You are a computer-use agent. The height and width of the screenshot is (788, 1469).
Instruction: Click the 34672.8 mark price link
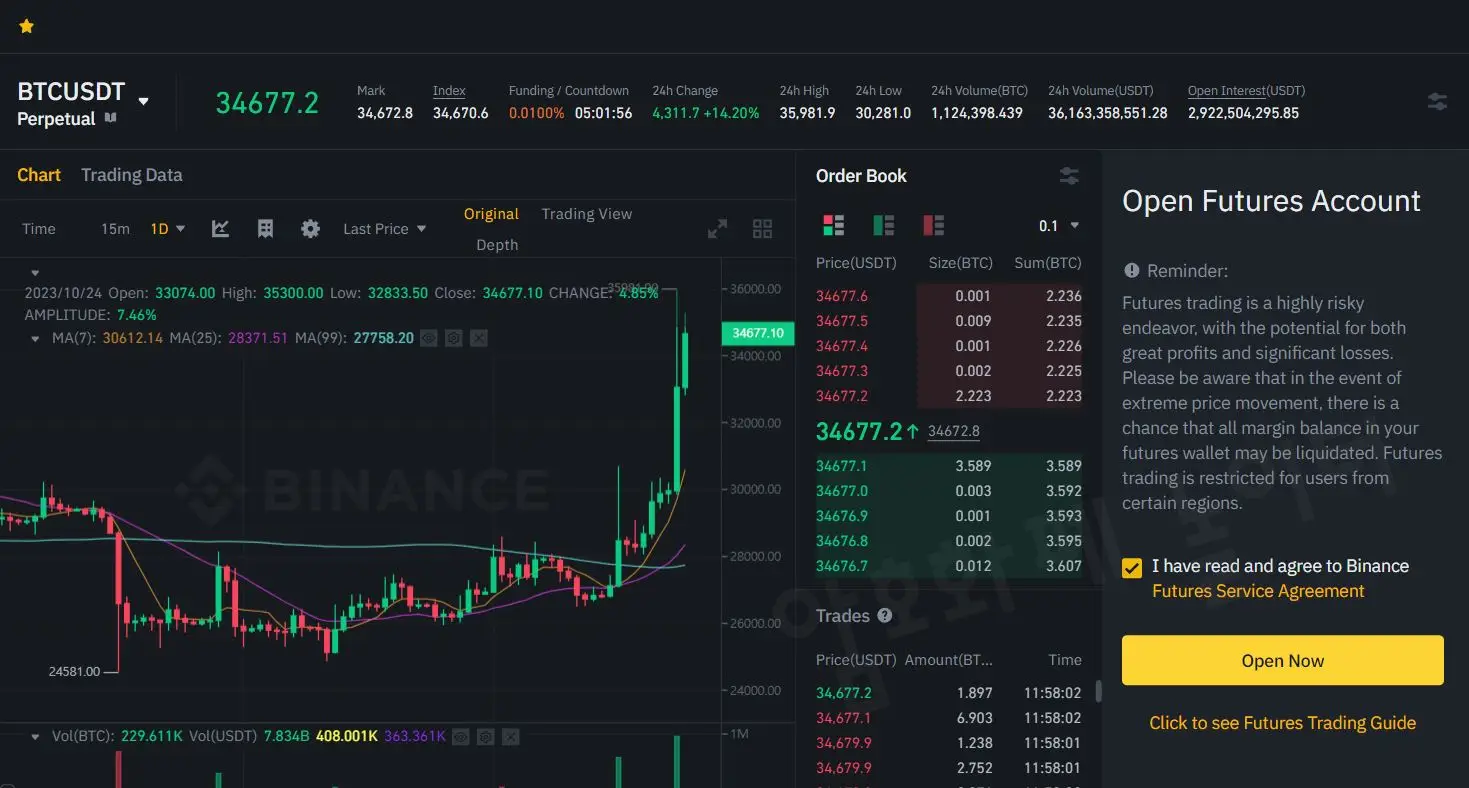pos(954,432)
